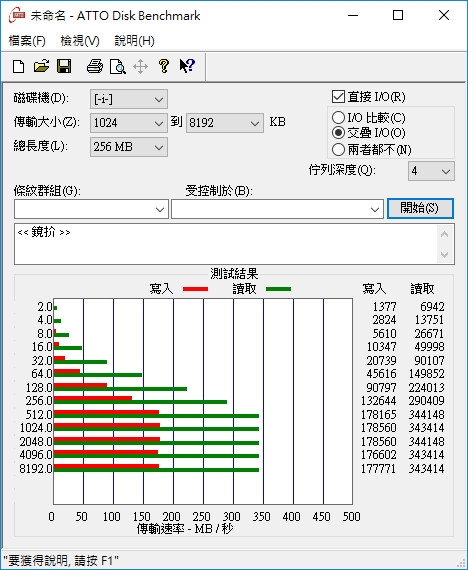Screen dimensions: 468x570
Task: Click the read value 149852
Action: pos(426,374)
